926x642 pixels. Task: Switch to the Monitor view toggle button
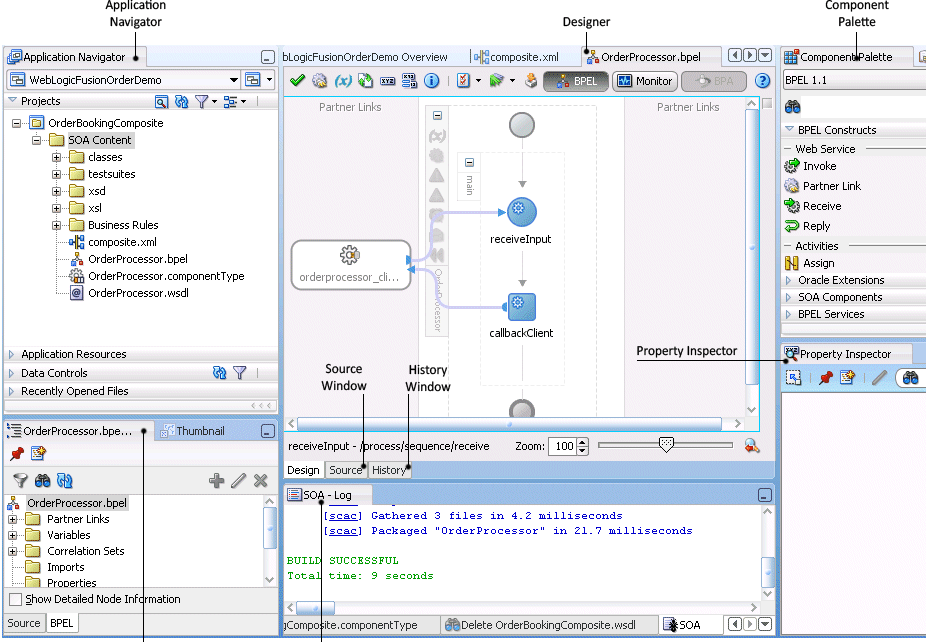pyautogui.click(x=645, y=82)
